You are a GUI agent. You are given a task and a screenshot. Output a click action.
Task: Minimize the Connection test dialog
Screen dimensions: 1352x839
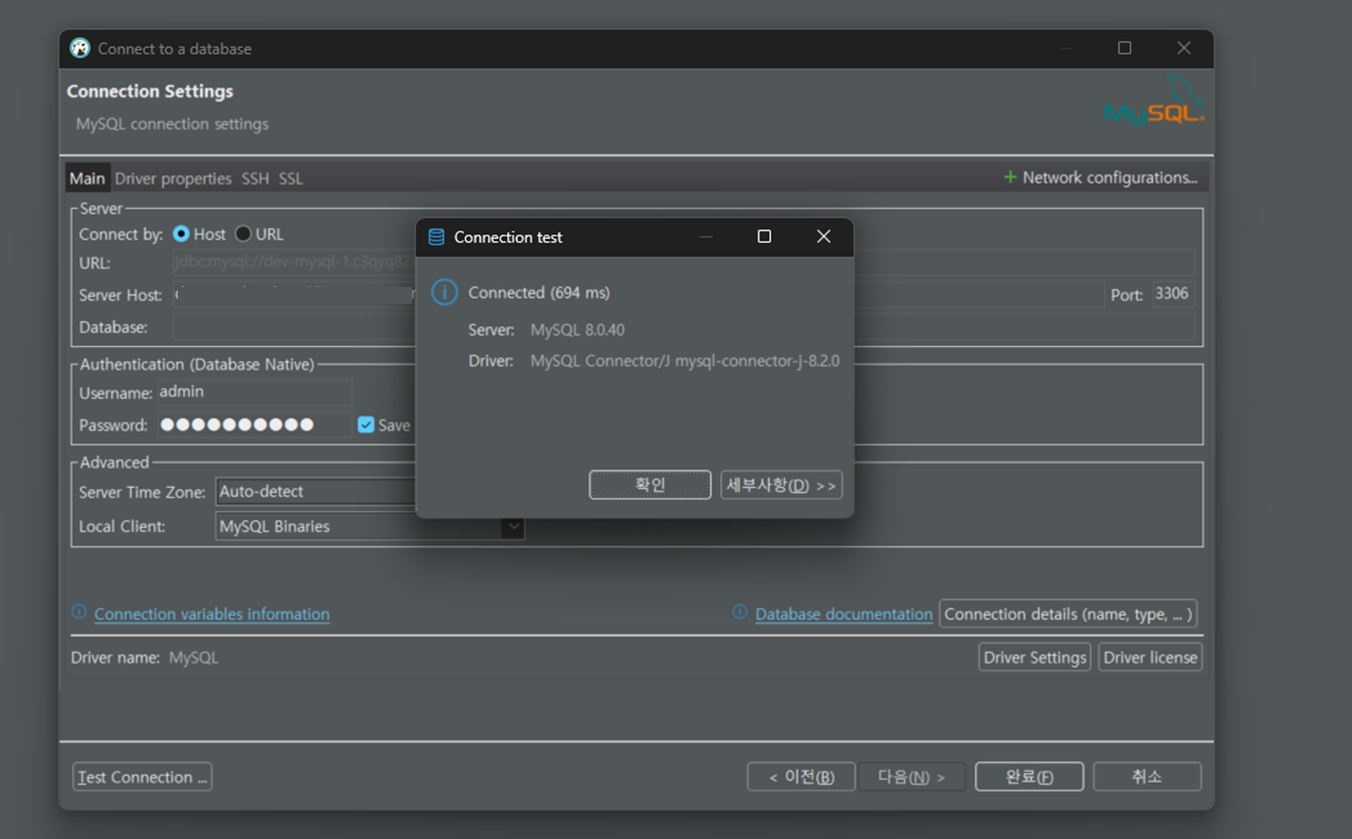click(x=706, y=237)
